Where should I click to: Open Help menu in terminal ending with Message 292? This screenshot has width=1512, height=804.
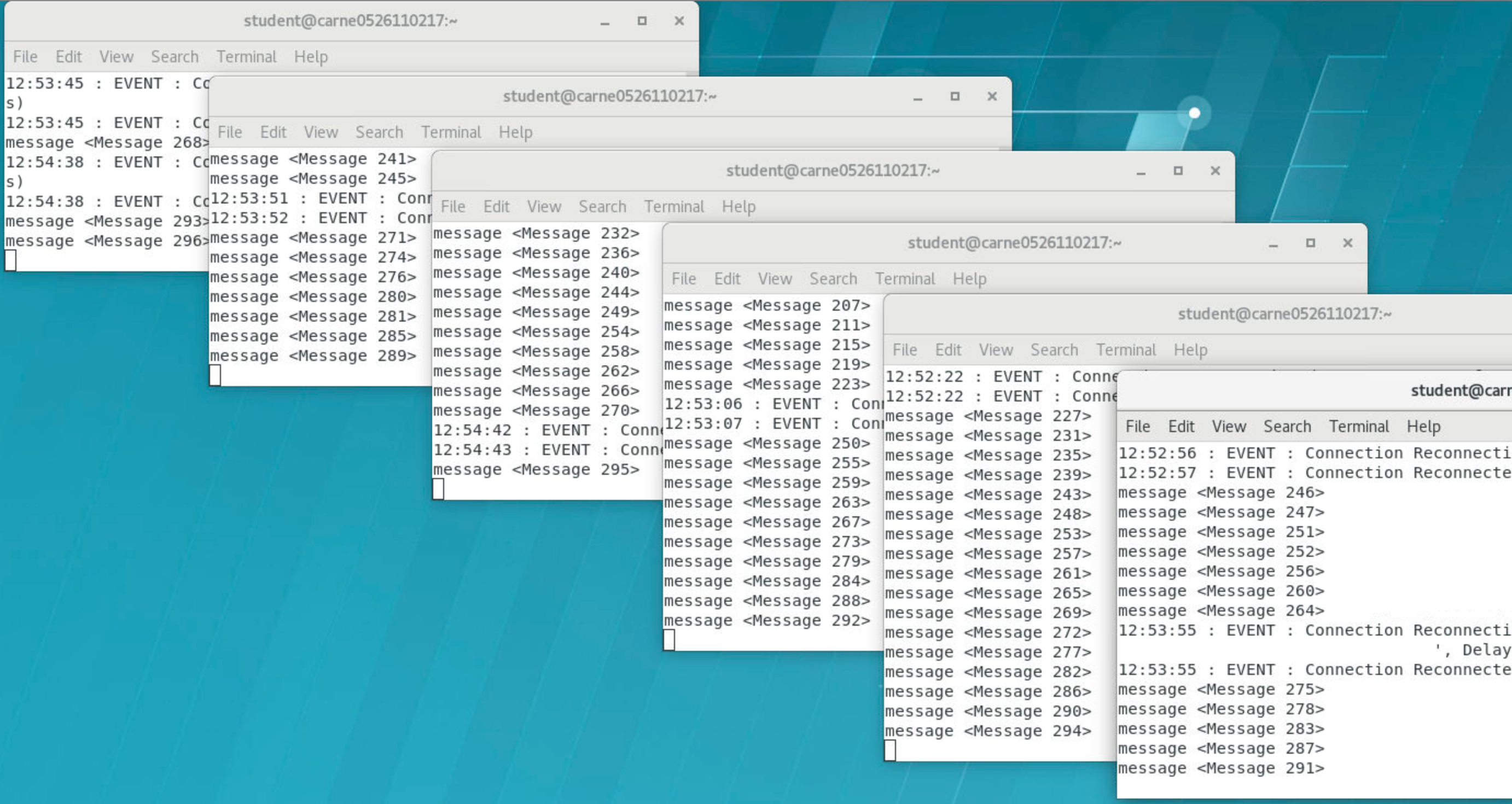coord(970,279)
